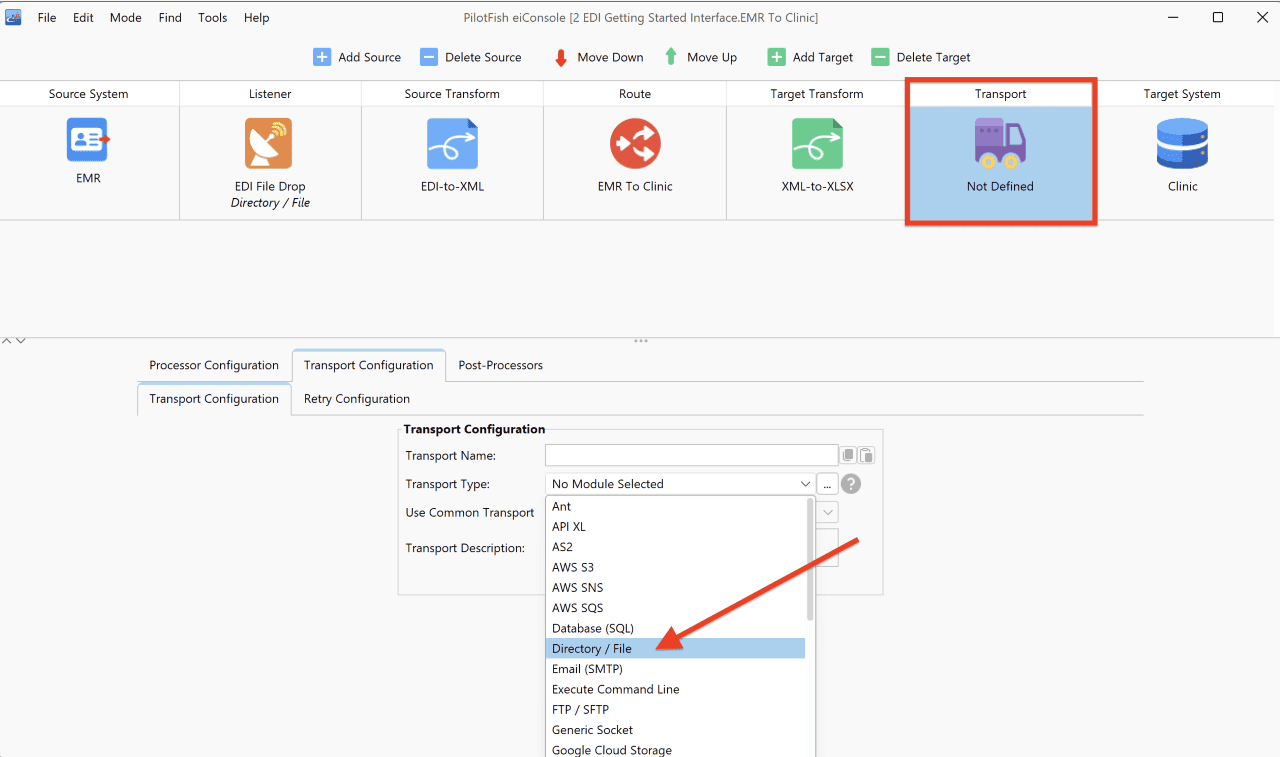Click the Move Up toolbar button
Image resolution: width=1280 pixels, height=757 pixels.
click(700, 57)
